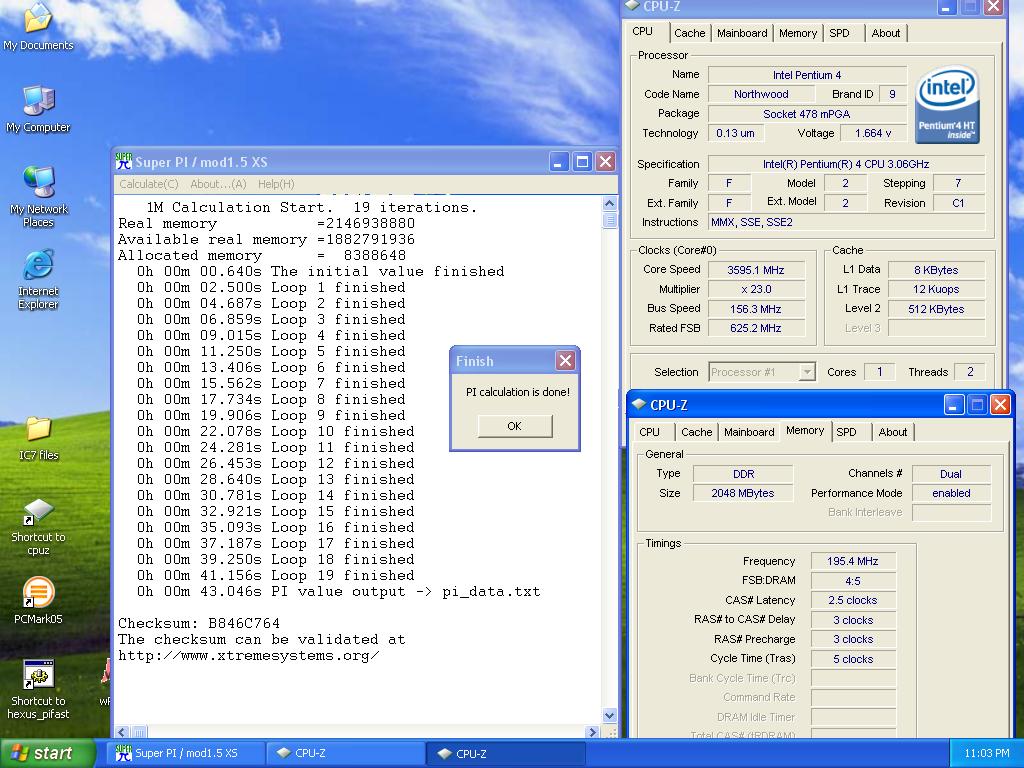1024x768 pixels.
Task: Click Super PI vertical scrollbar down arrow
Action: click(609, 715)
